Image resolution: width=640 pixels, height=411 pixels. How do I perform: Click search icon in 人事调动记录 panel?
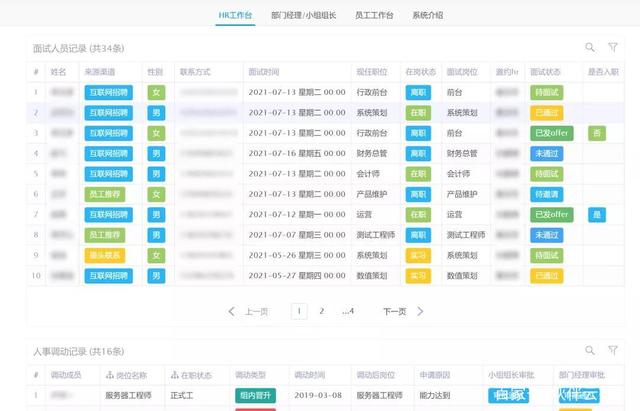point(590,351)
